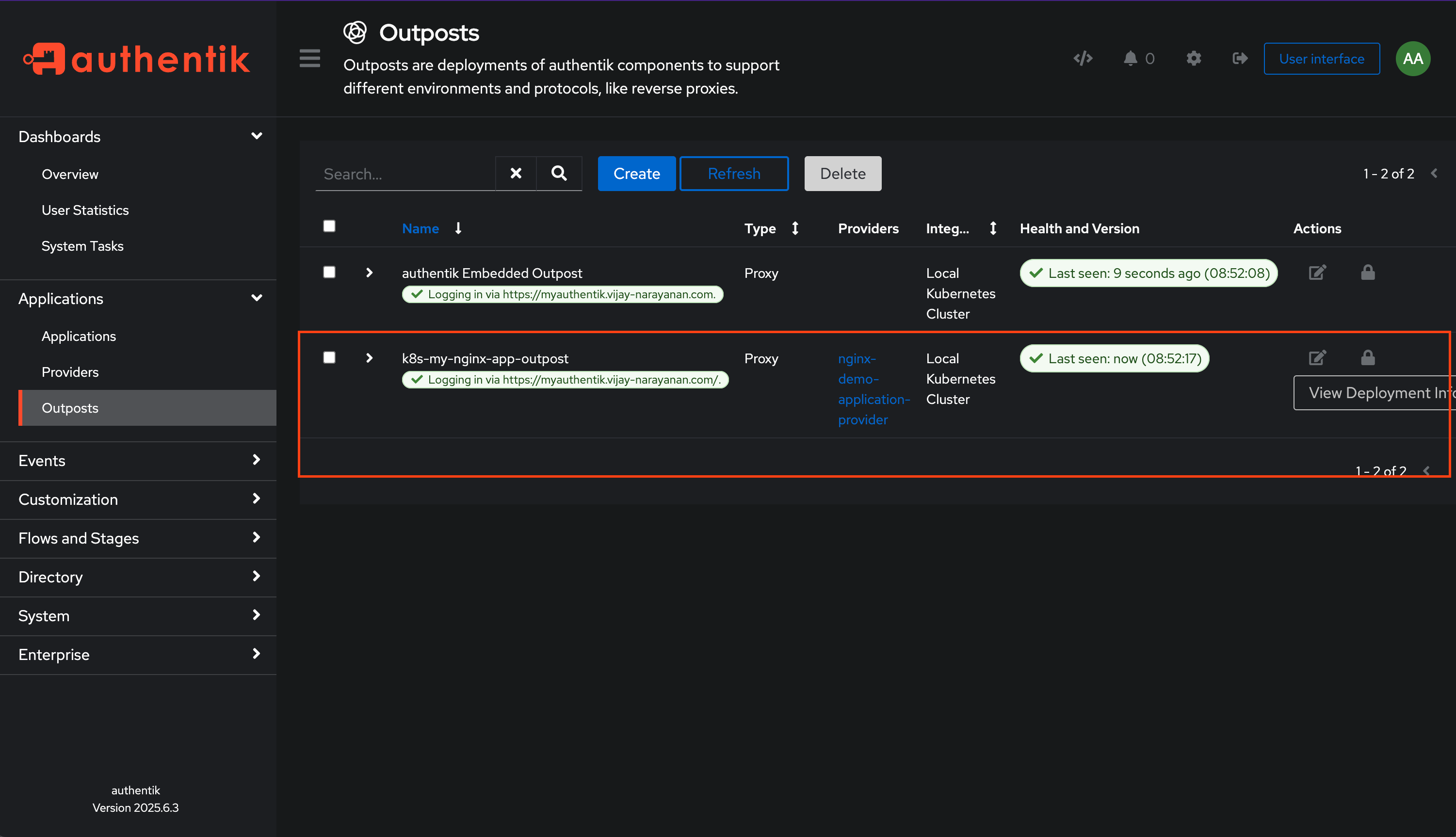1456x837 pixels.
Task: Click the Health and Version column header
Action: (1079, 228)
